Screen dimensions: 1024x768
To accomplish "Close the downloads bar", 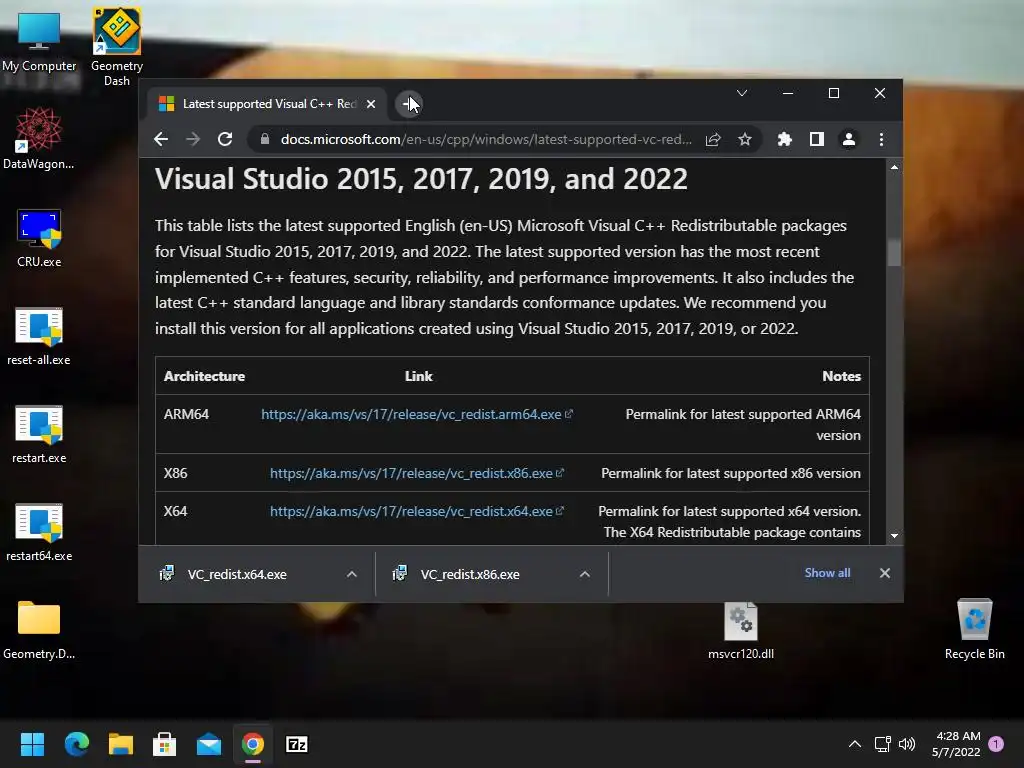I will point(884,573).
